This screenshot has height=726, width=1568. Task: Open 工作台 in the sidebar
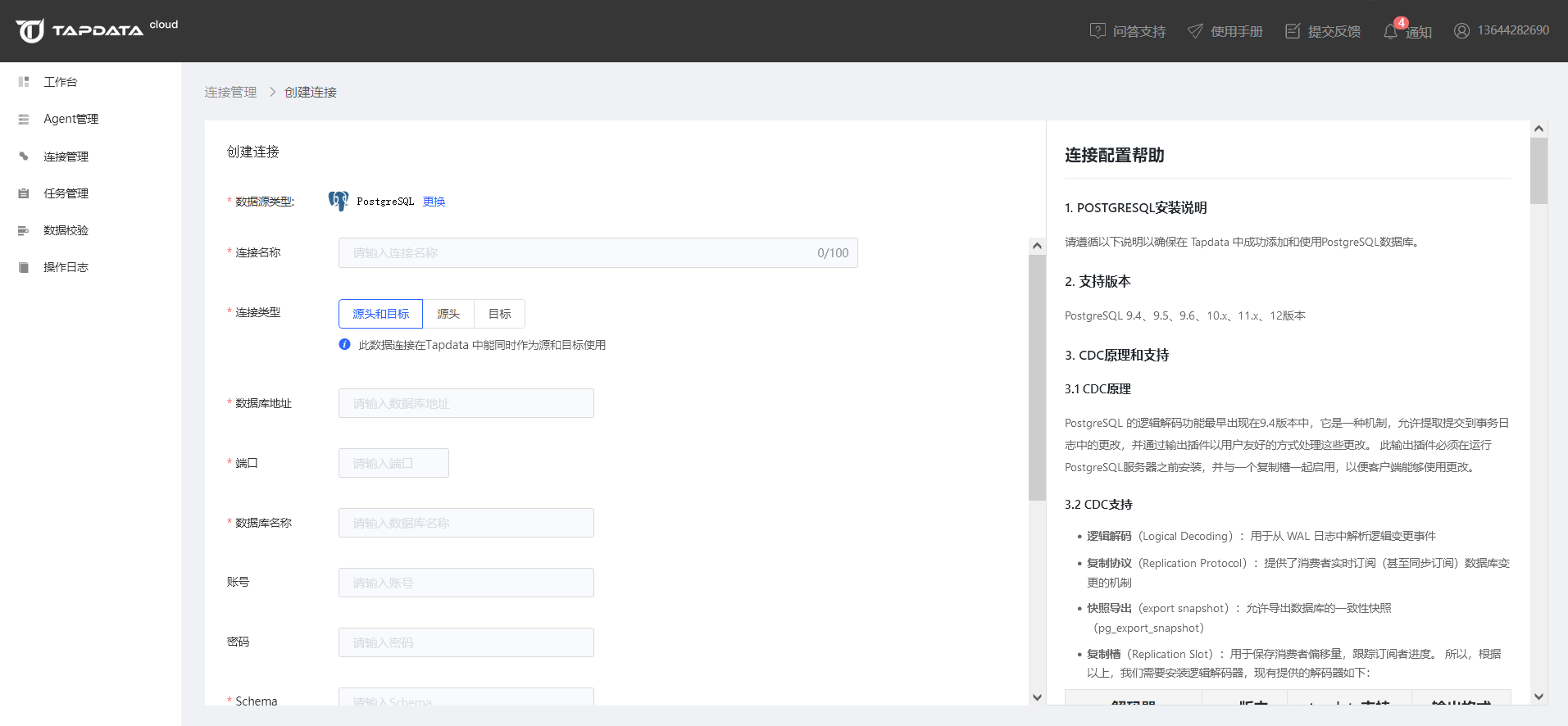point(60,82)
